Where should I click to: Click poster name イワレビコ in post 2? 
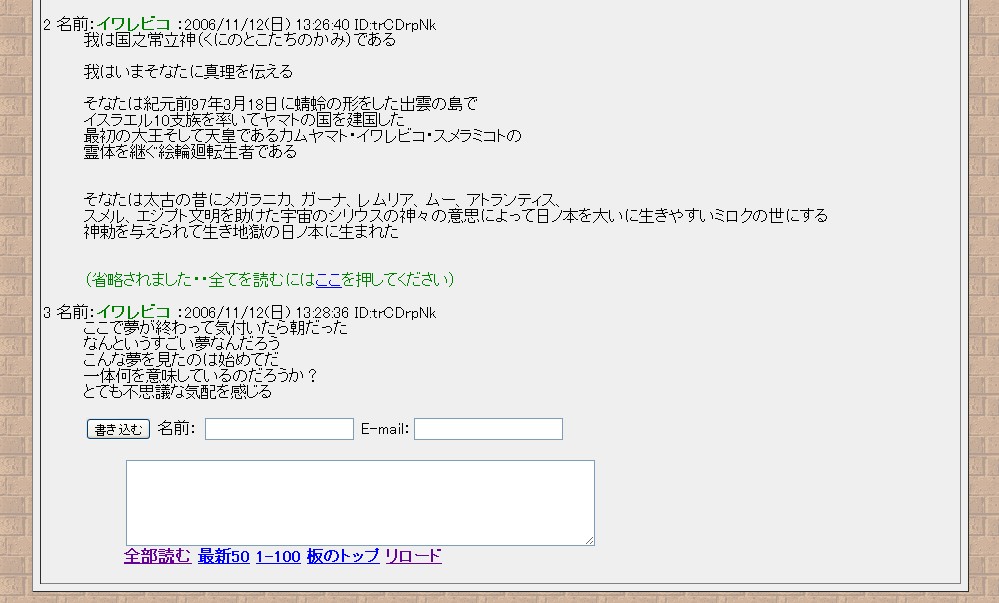point(133,24)
